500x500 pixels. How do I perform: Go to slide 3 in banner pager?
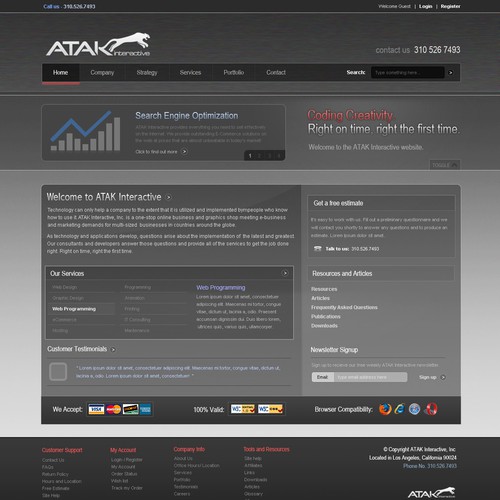coord(269,156)
